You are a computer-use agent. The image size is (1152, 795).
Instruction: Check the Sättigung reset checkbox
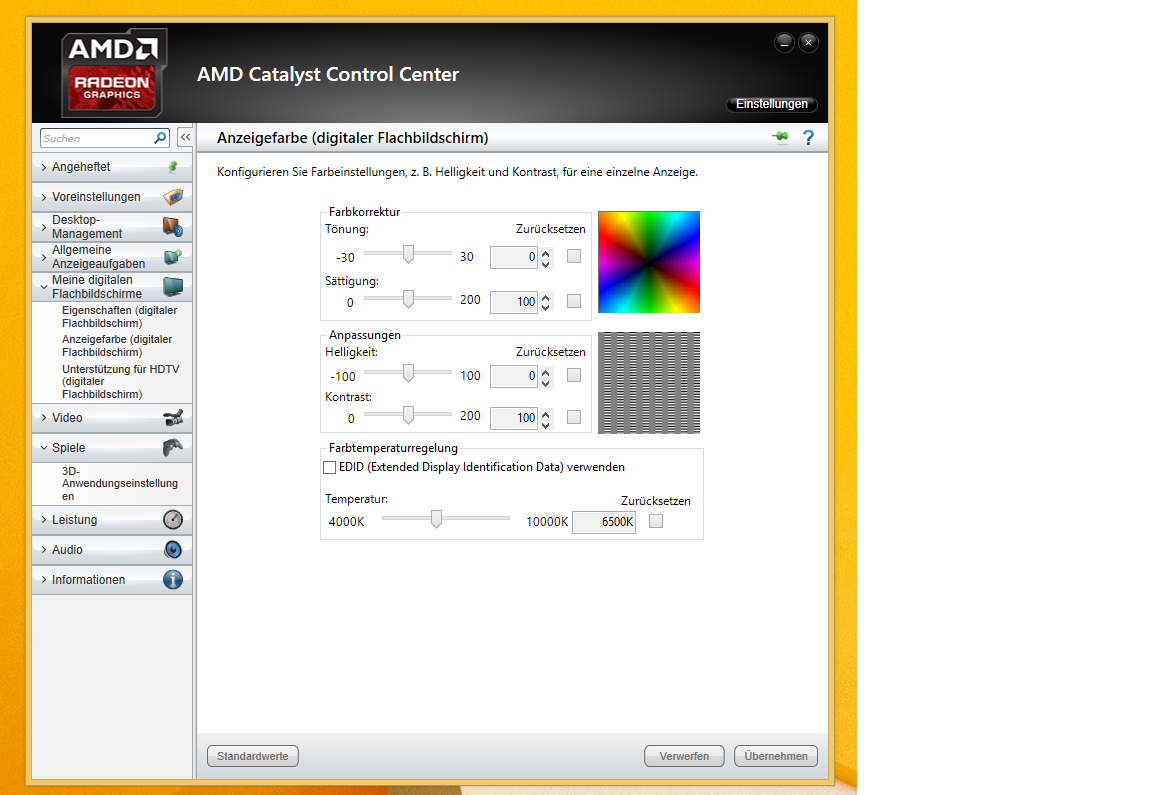coord(574,301)
